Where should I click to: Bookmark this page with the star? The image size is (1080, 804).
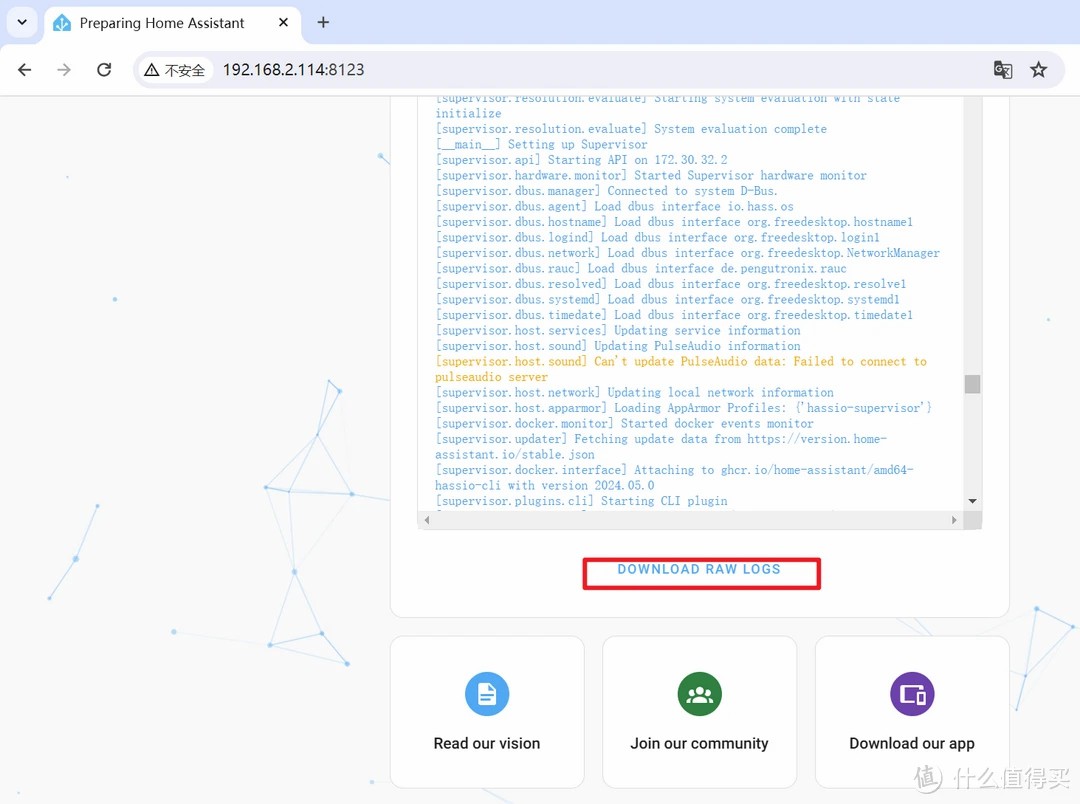click(1039, 70)
